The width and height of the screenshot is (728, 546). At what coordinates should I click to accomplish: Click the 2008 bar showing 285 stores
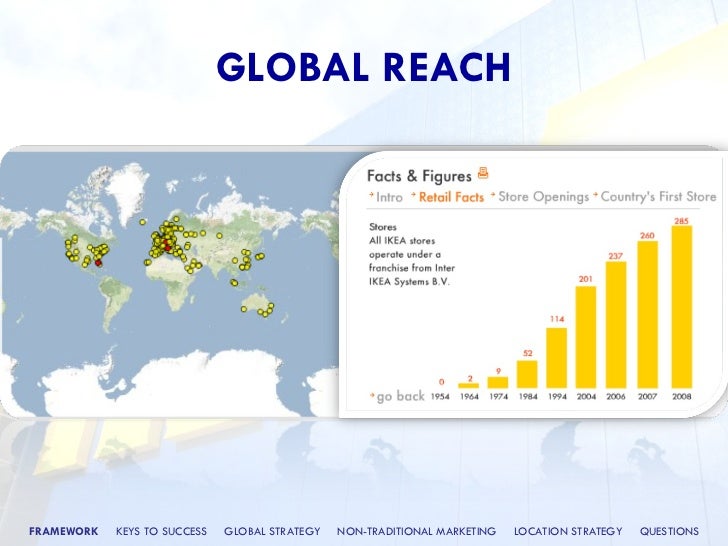tap(682, 307)
